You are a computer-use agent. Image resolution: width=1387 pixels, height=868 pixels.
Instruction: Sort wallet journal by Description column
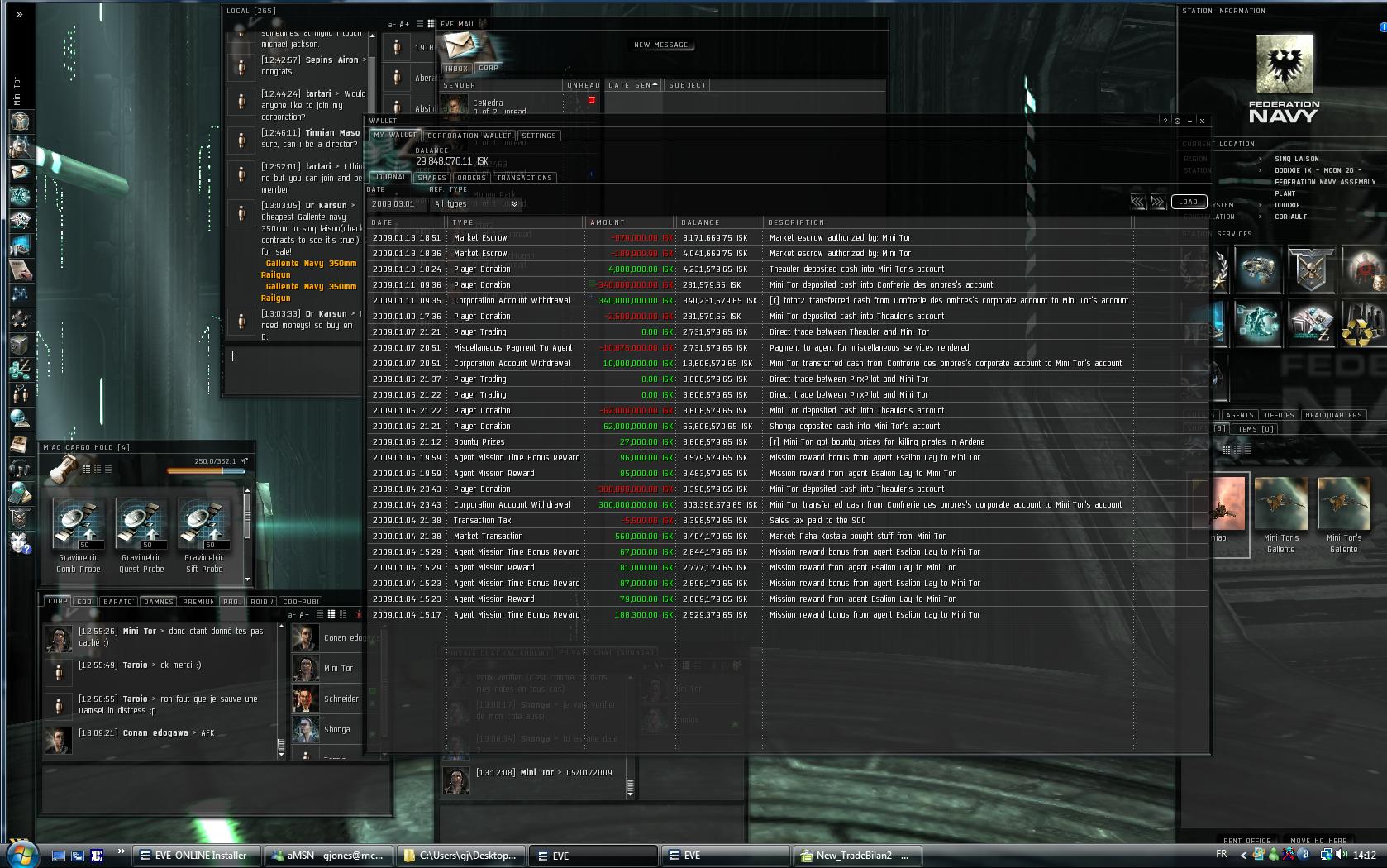point(946,222)
